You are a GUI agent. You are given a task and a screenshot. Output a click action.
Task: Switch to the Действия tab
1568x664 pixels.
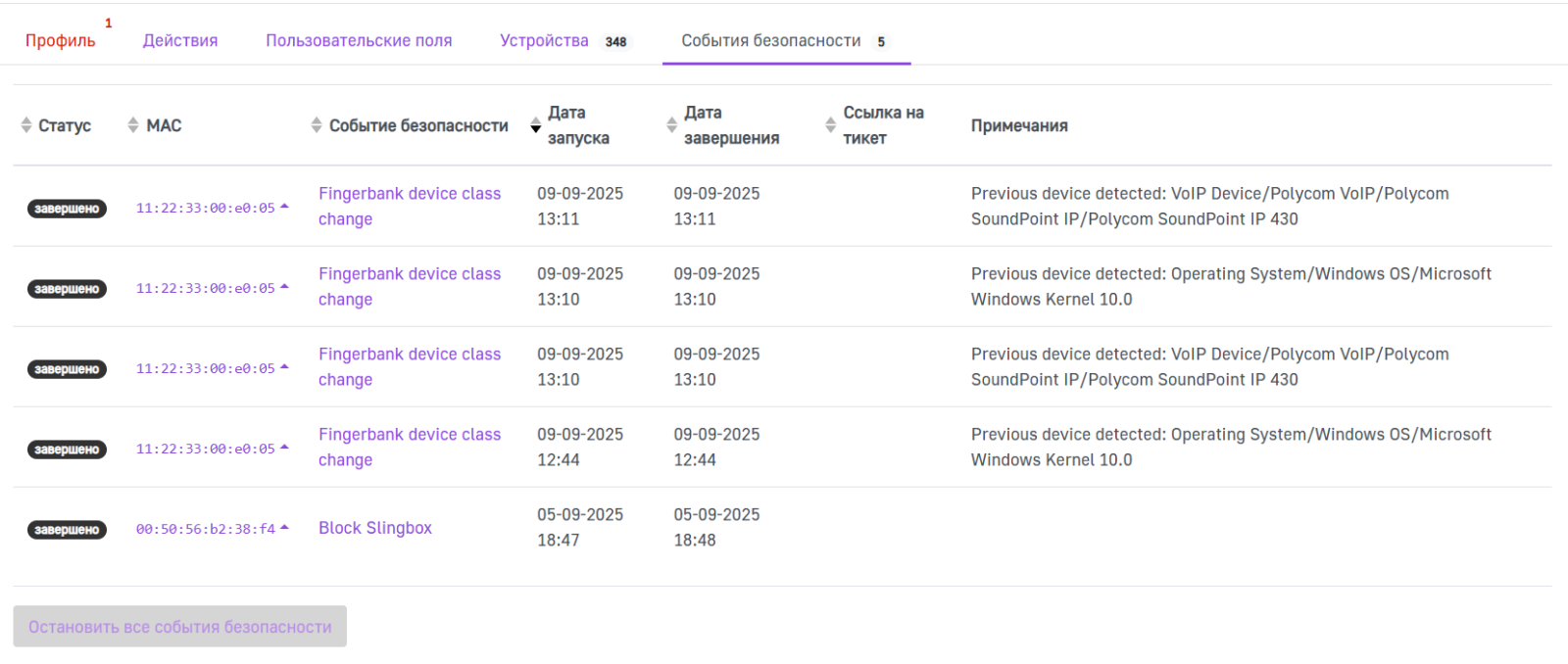coord(180,41)
